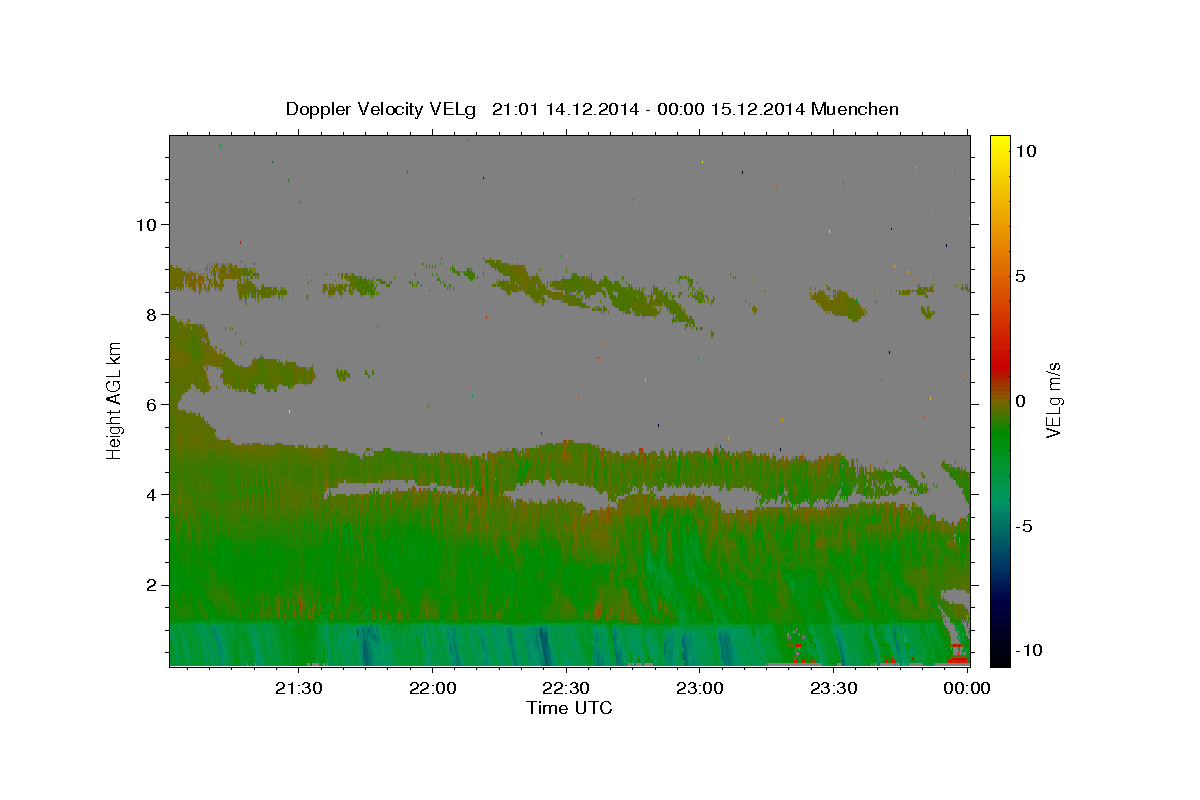The width and height of the screenshot is (1200, 800).
Task: Click the 23:30 time tick label
Action: coord(833,688)
